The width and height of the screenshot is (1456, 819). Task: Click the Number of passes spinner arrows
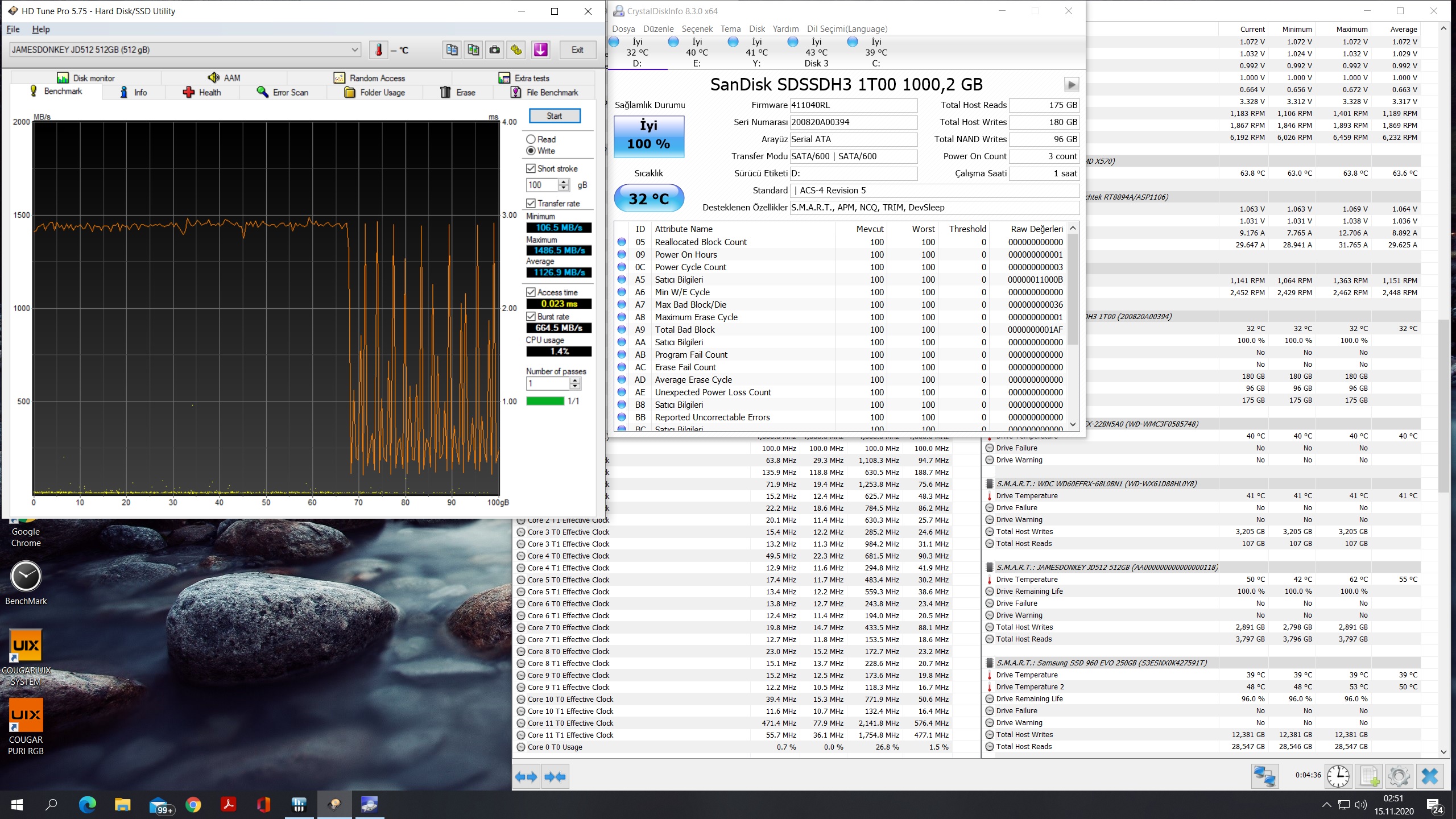coord(575,384)
